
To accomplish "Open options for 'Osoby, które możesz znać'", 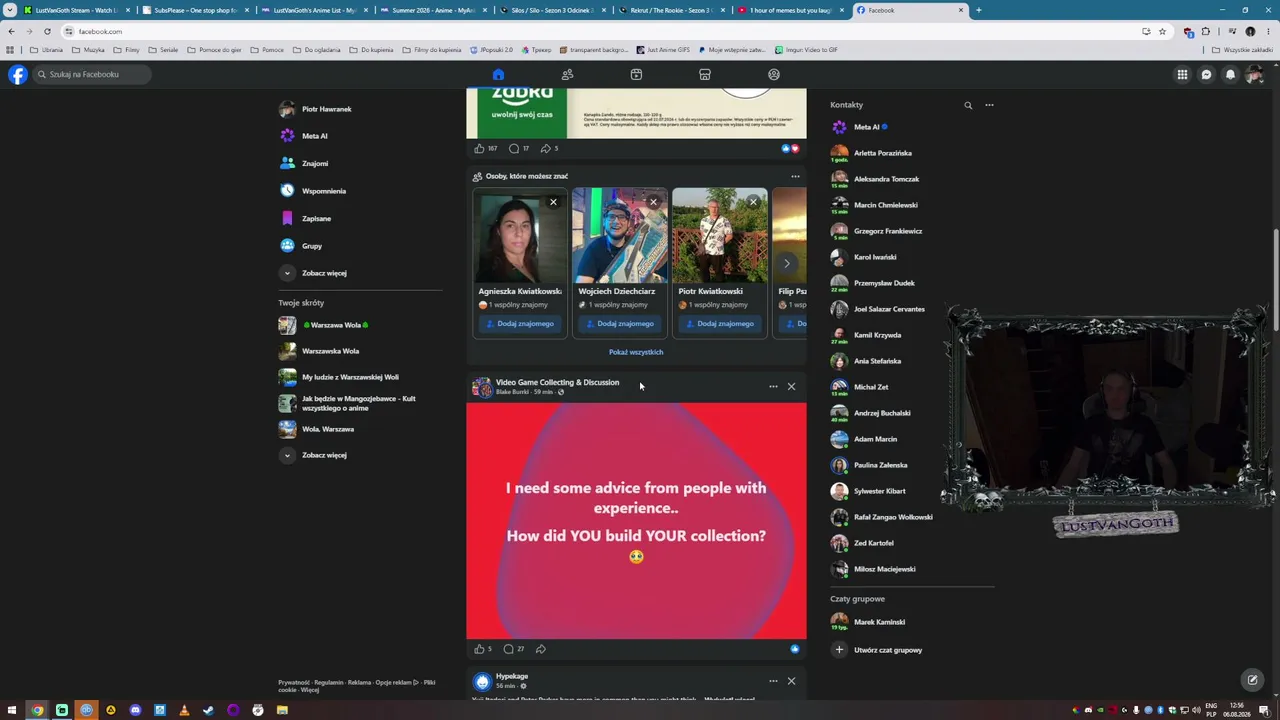I will [x=795, y=177].
